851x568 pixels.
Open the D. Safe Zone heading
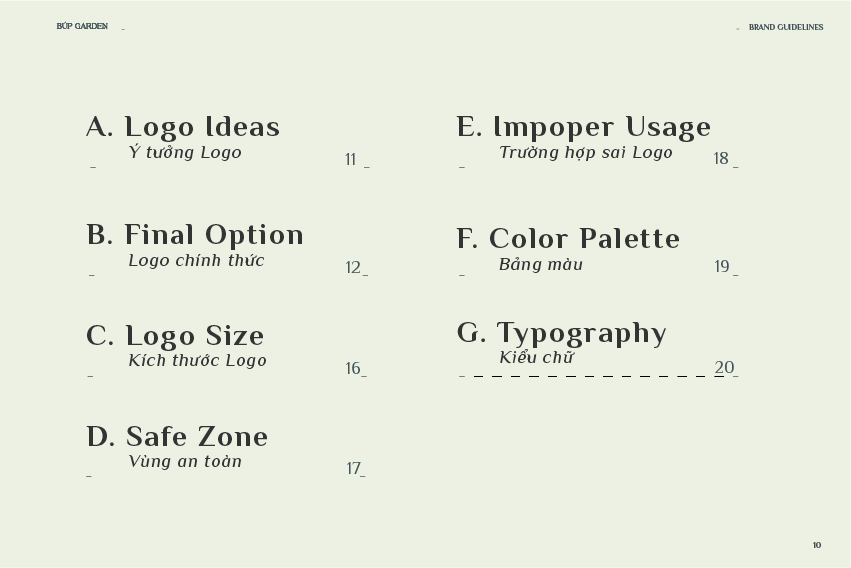coord(177,437)
